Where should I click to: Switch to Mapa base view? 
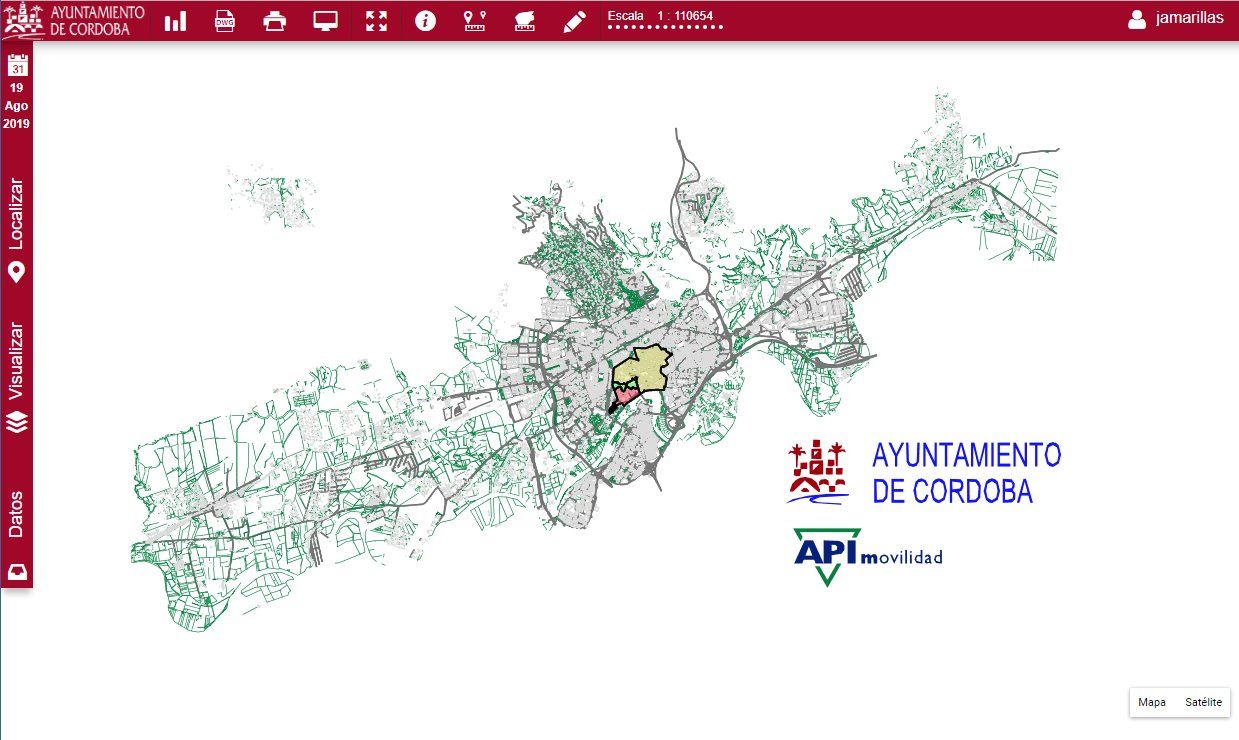pyautogui.click(x=1152, y=702)
